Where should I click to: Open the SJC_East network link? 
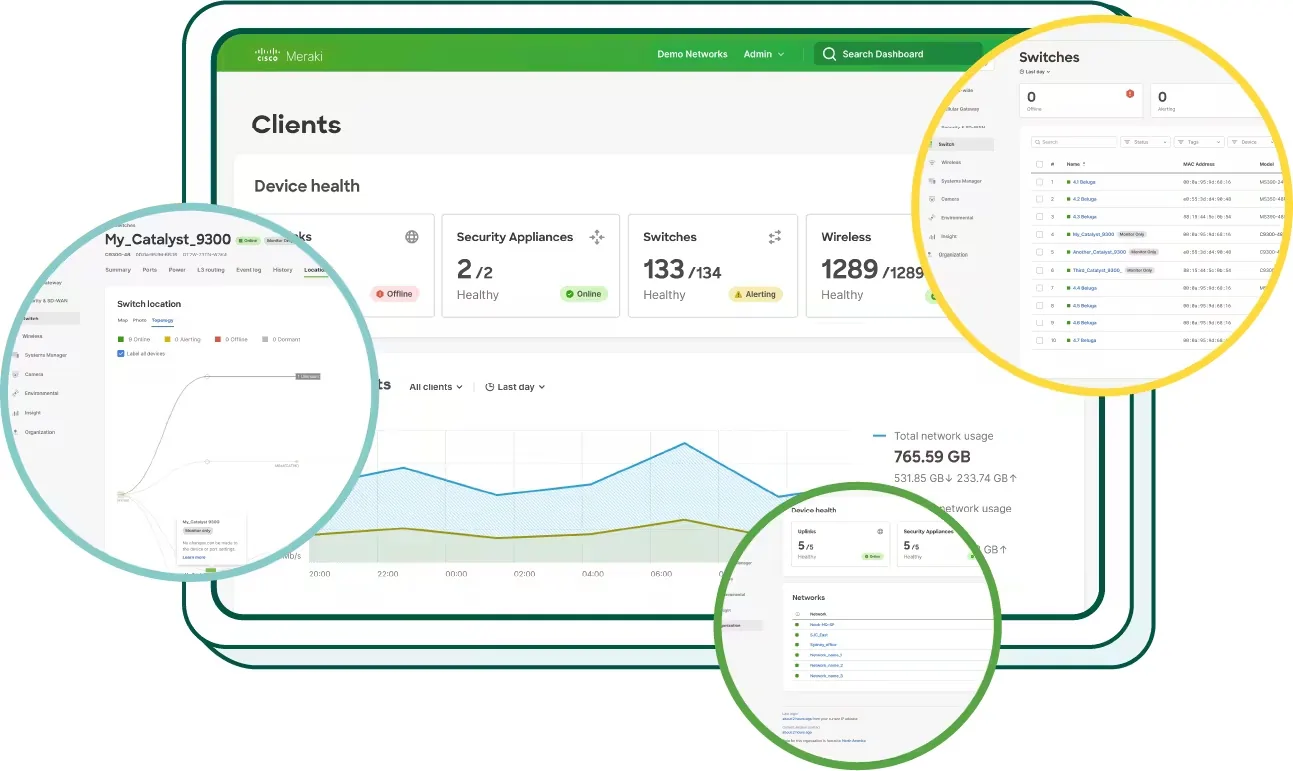click(x=820, y=635)
